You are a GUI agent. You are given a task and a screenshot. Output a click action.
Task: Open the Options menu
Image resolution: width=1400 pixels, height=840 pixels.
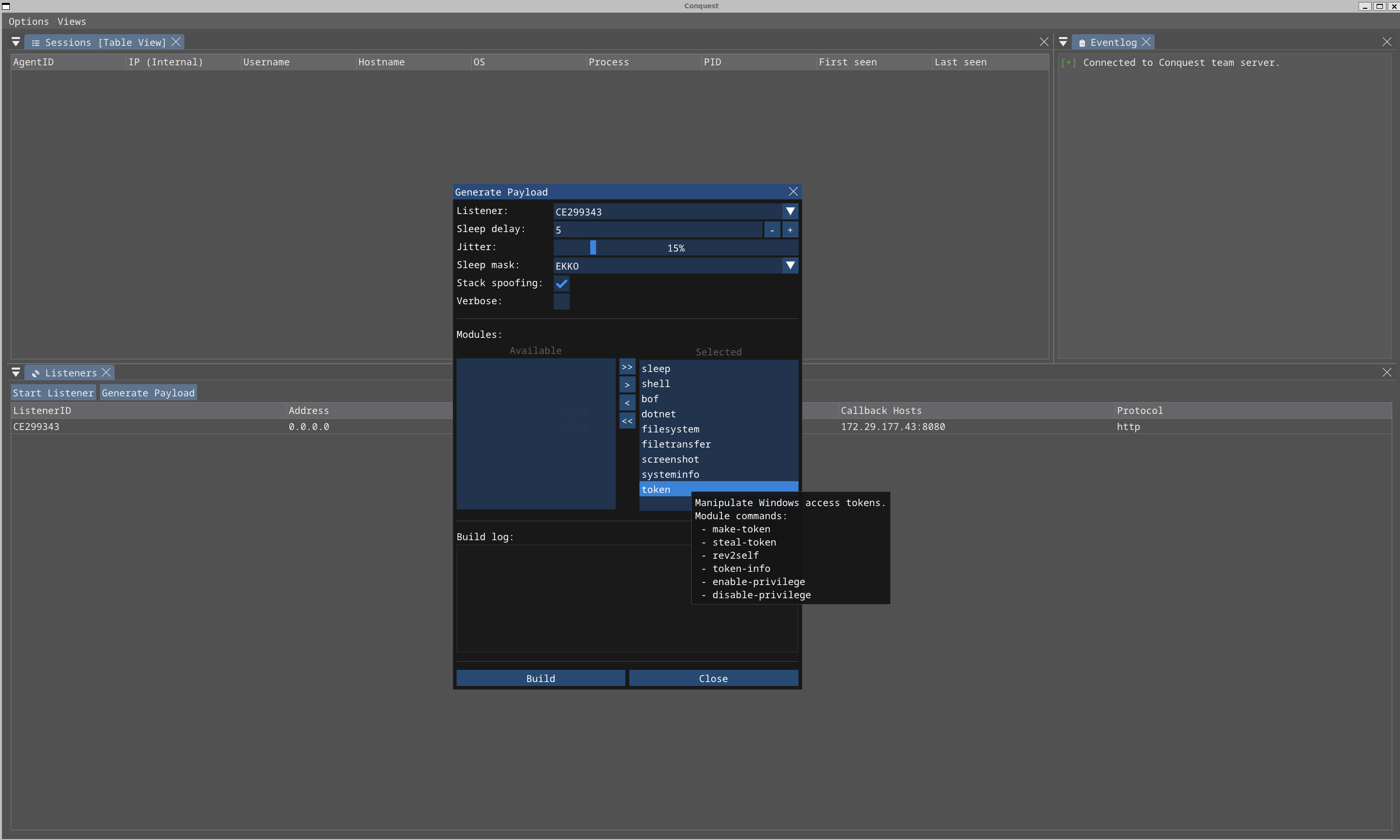pyautogui.click(x=28, y=21)
